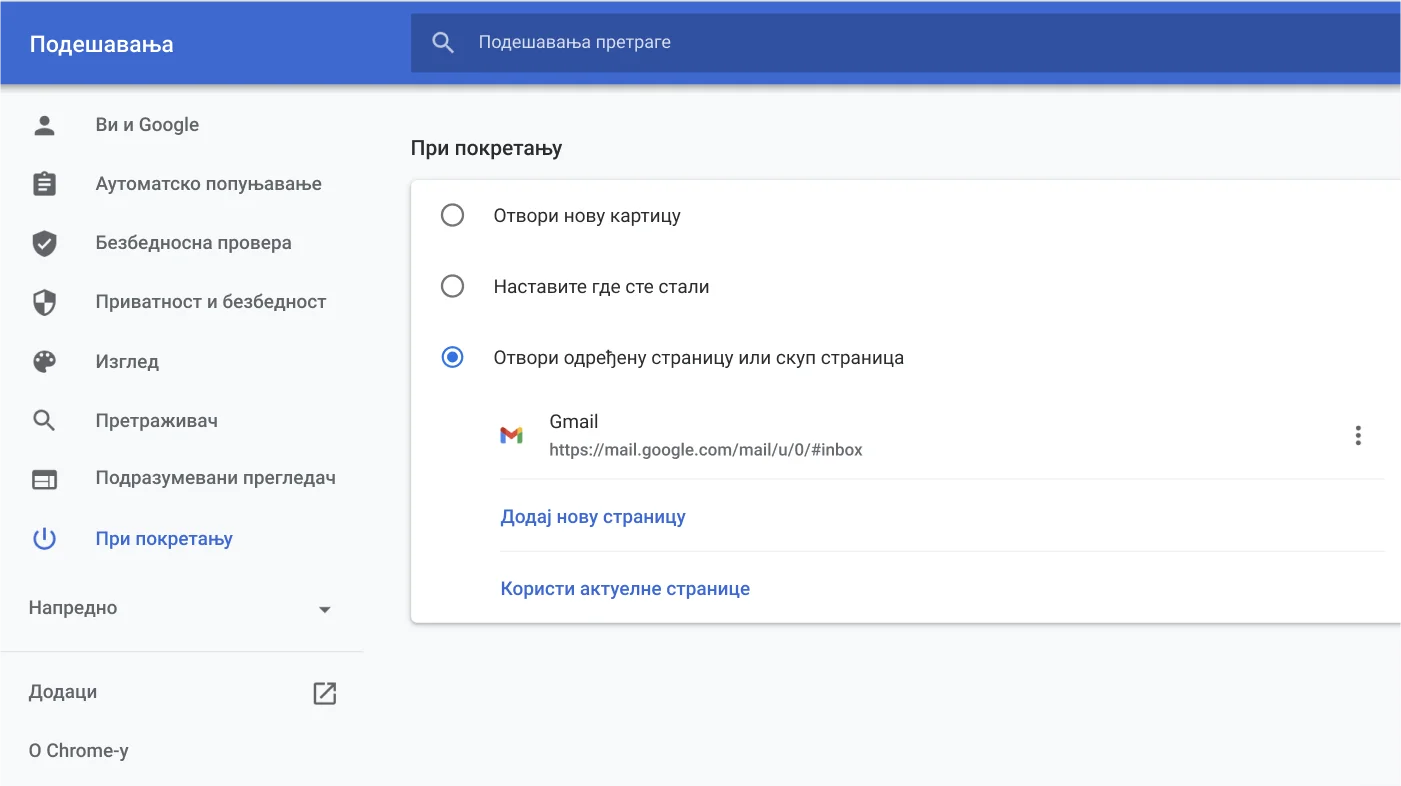Click the Gmail favicon in startup pages list
Screen dimensions: 1401x786
513,434
